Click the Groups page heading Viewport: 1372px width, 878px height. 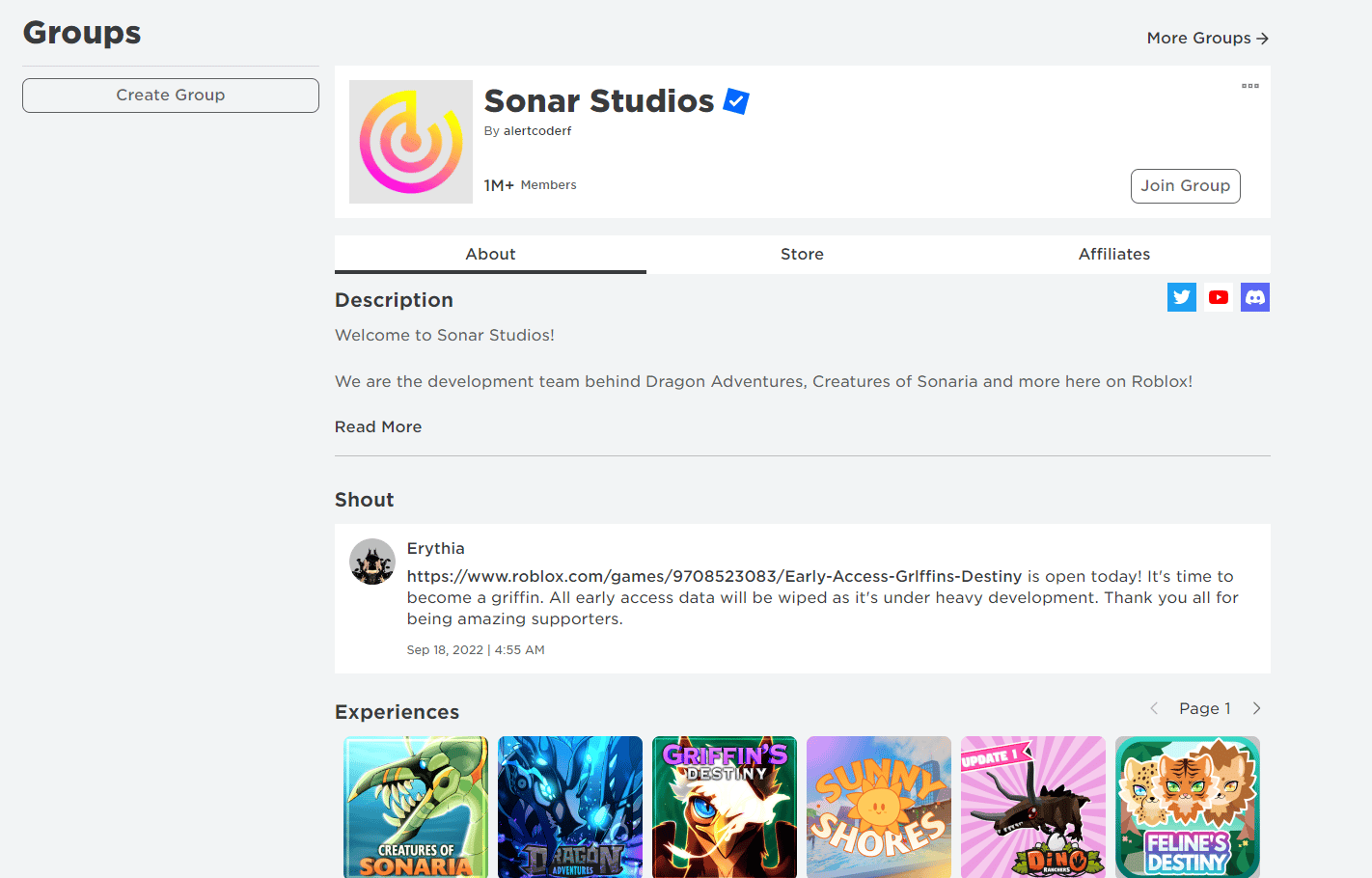(82, 33)
